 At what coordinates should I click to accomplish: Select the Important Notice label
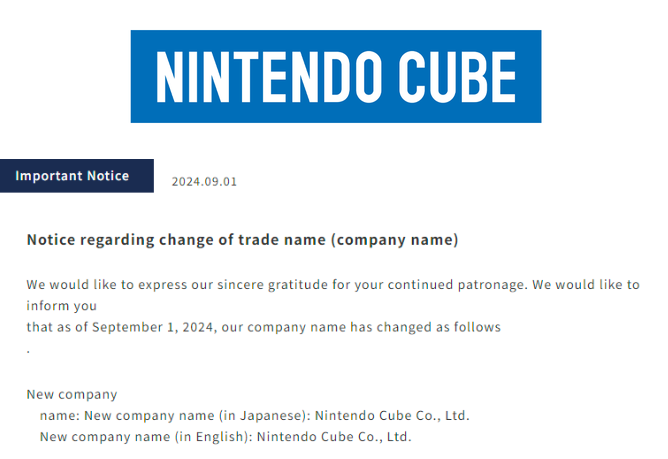(x=77, y=176)
